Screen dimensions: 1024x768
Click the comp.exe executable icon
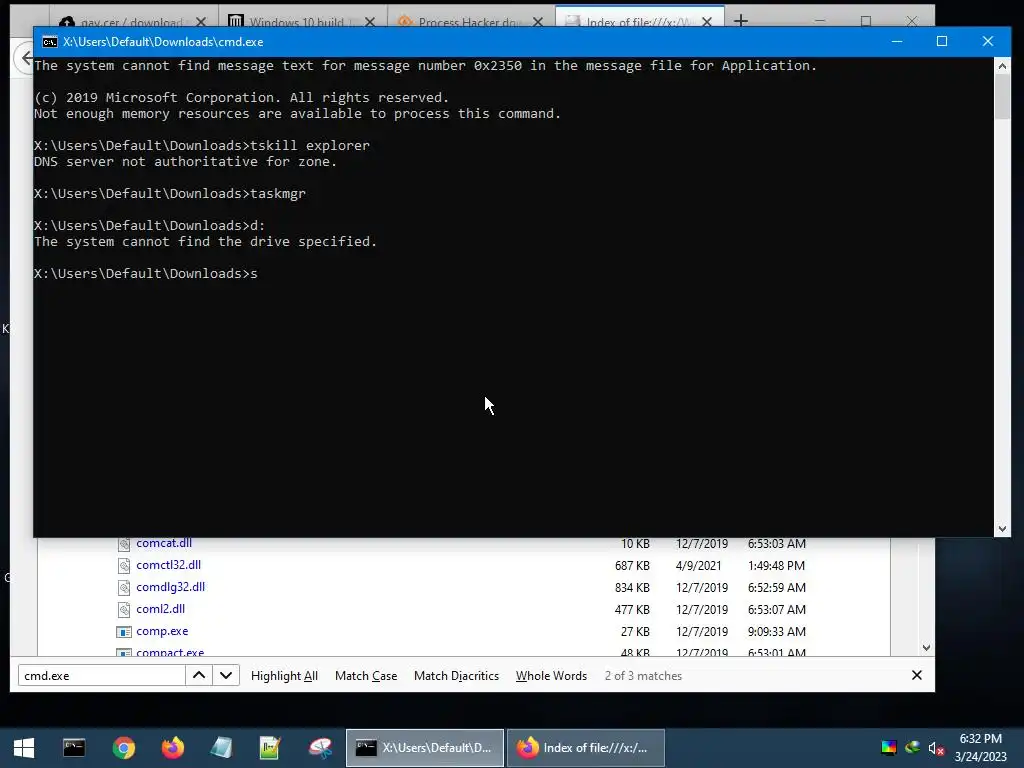(x=123, y=632)
